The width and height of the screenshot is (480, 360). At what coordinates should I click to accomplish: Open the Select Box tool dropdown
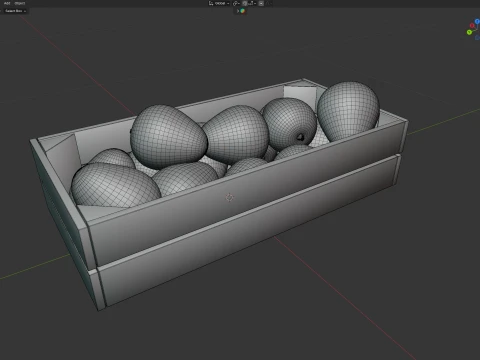[x=14, y=11]
